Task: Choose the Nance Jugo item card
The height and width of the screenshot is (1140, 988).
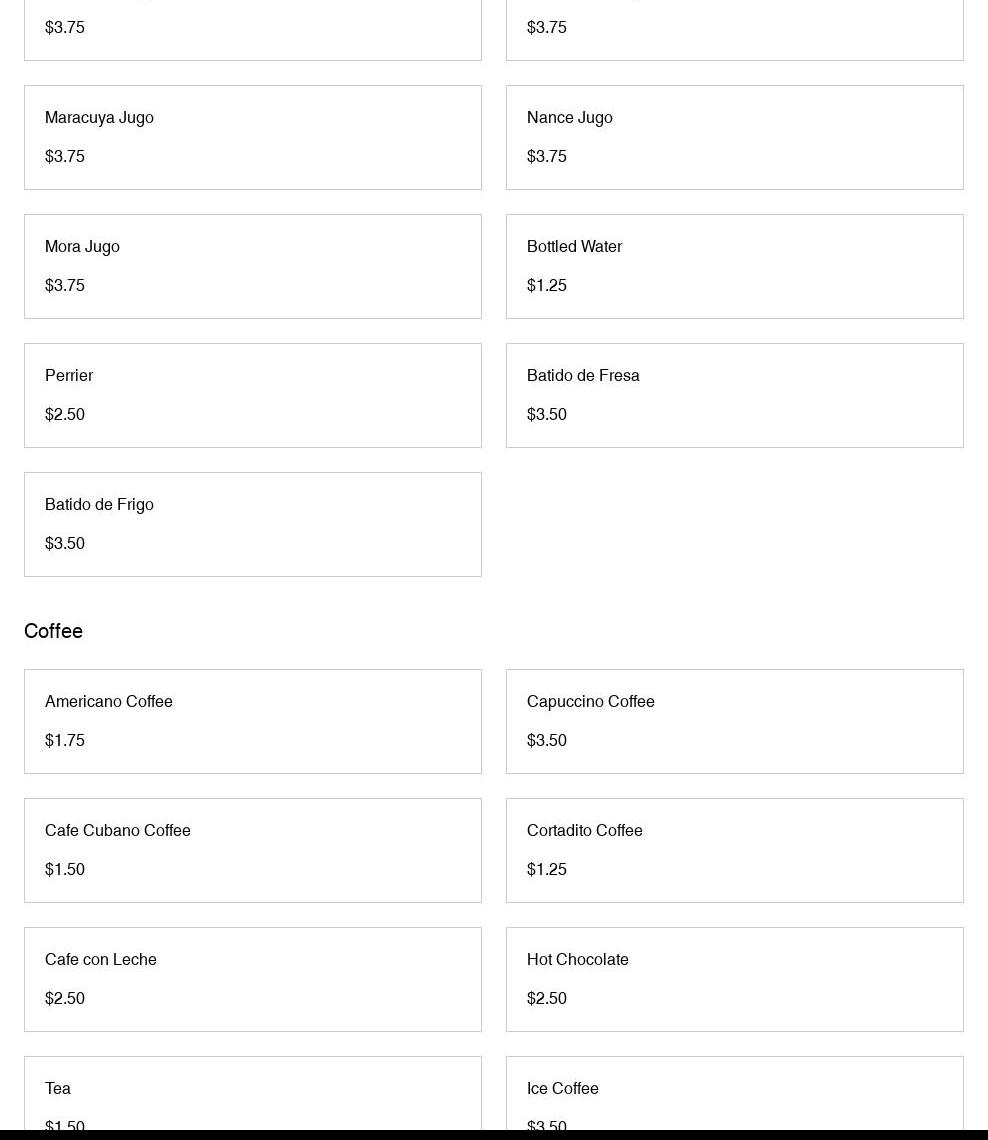Action: coord(734,137)
